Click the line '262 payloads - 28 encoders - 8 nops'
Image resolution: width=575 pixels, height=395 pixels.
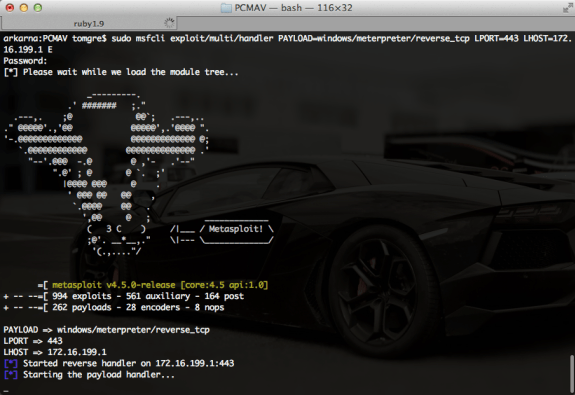(x=138, y=307)
